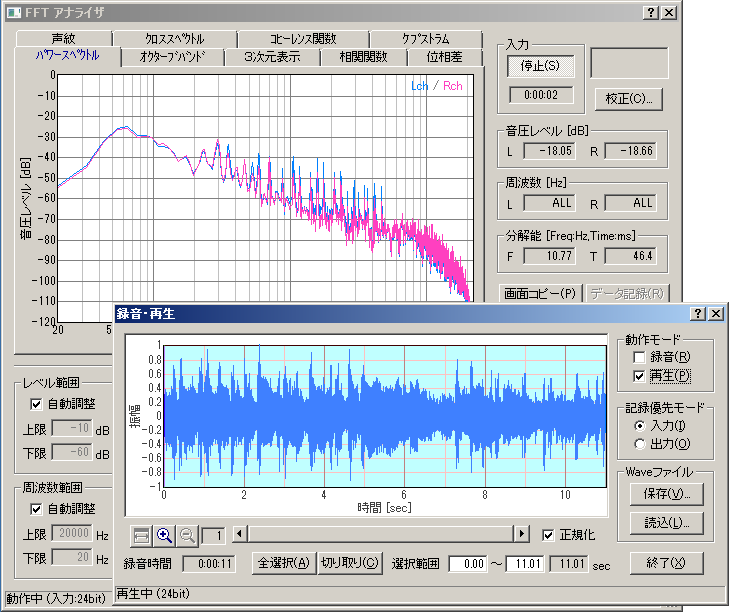Switch to the 相関関数 tab

click(364, 57)
